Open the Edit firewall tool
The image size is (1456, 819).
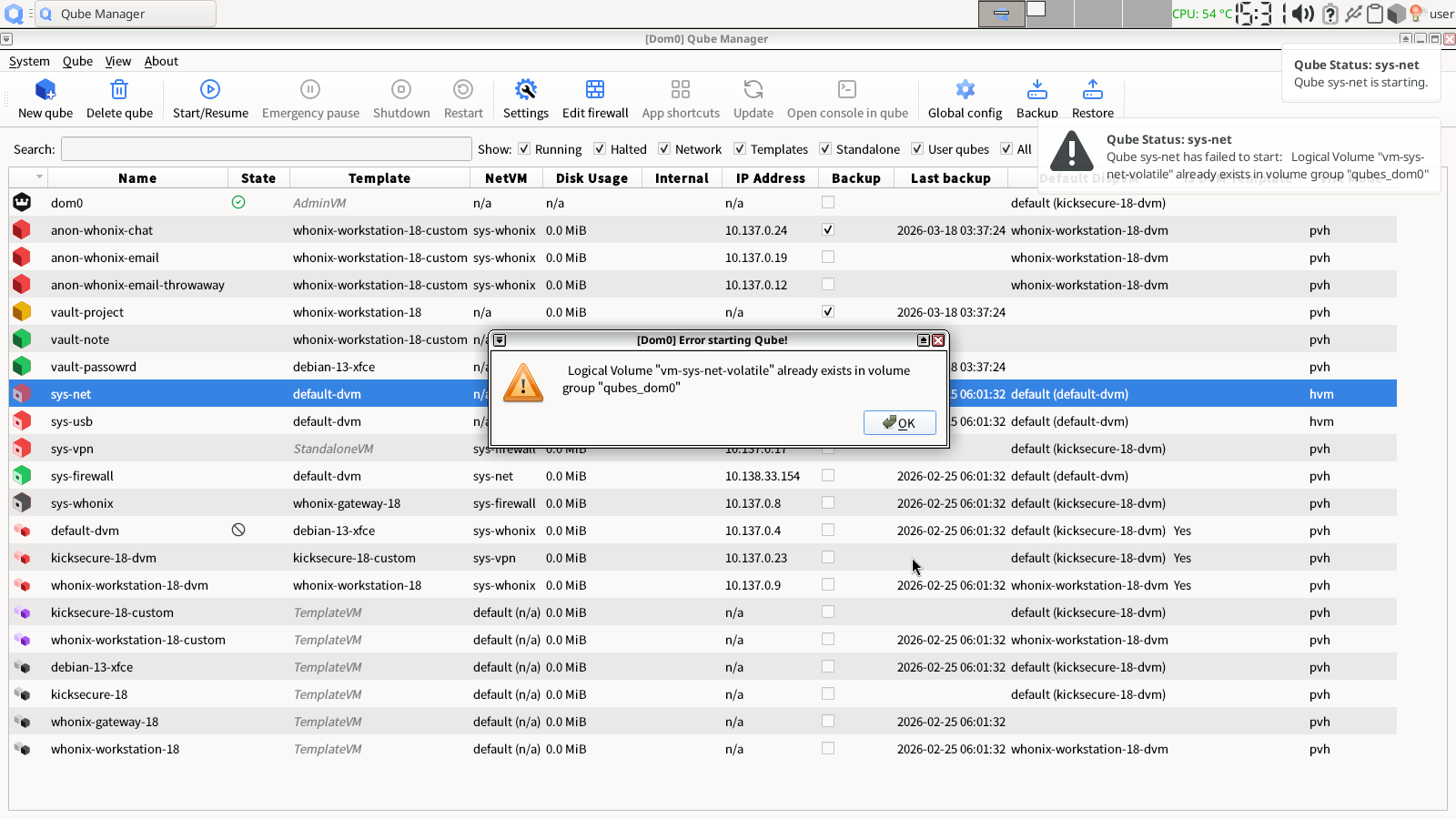pos(594,90)
